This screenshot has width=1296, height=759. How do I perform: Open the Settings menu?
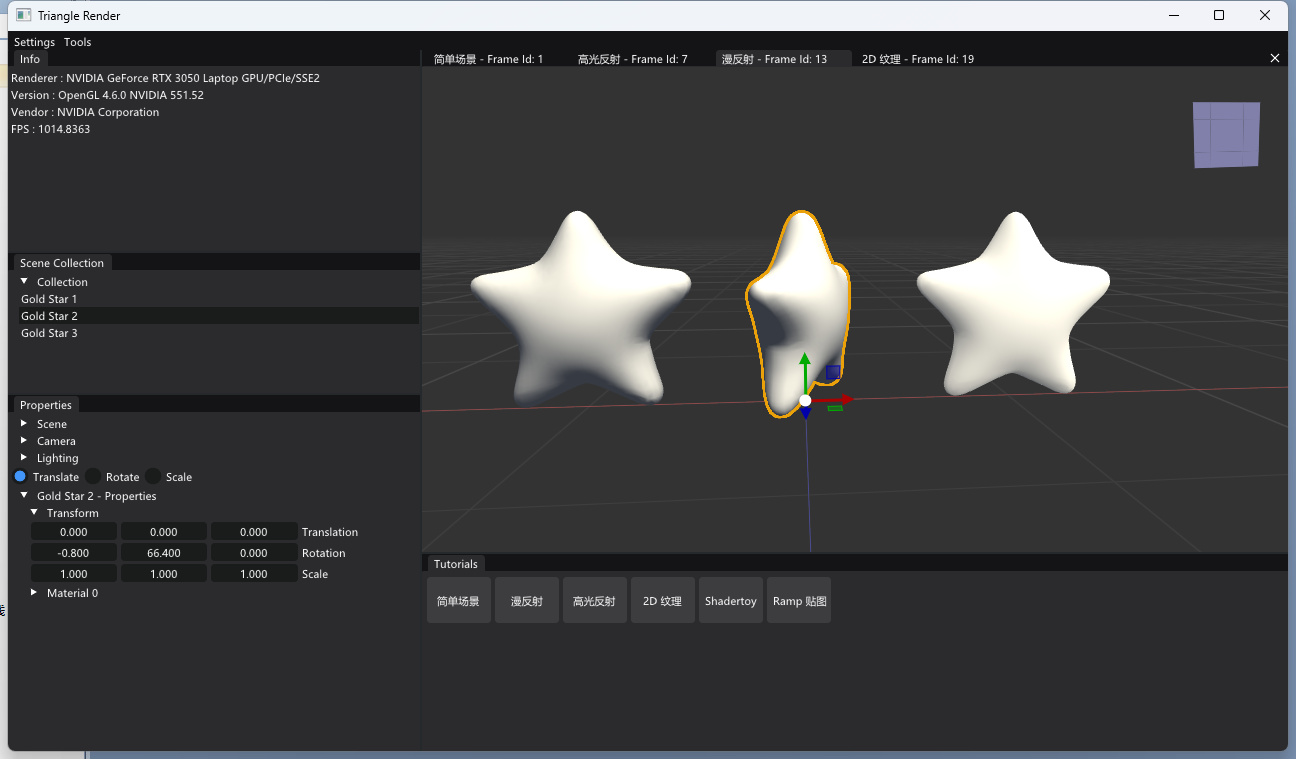(x=34, y=42)
